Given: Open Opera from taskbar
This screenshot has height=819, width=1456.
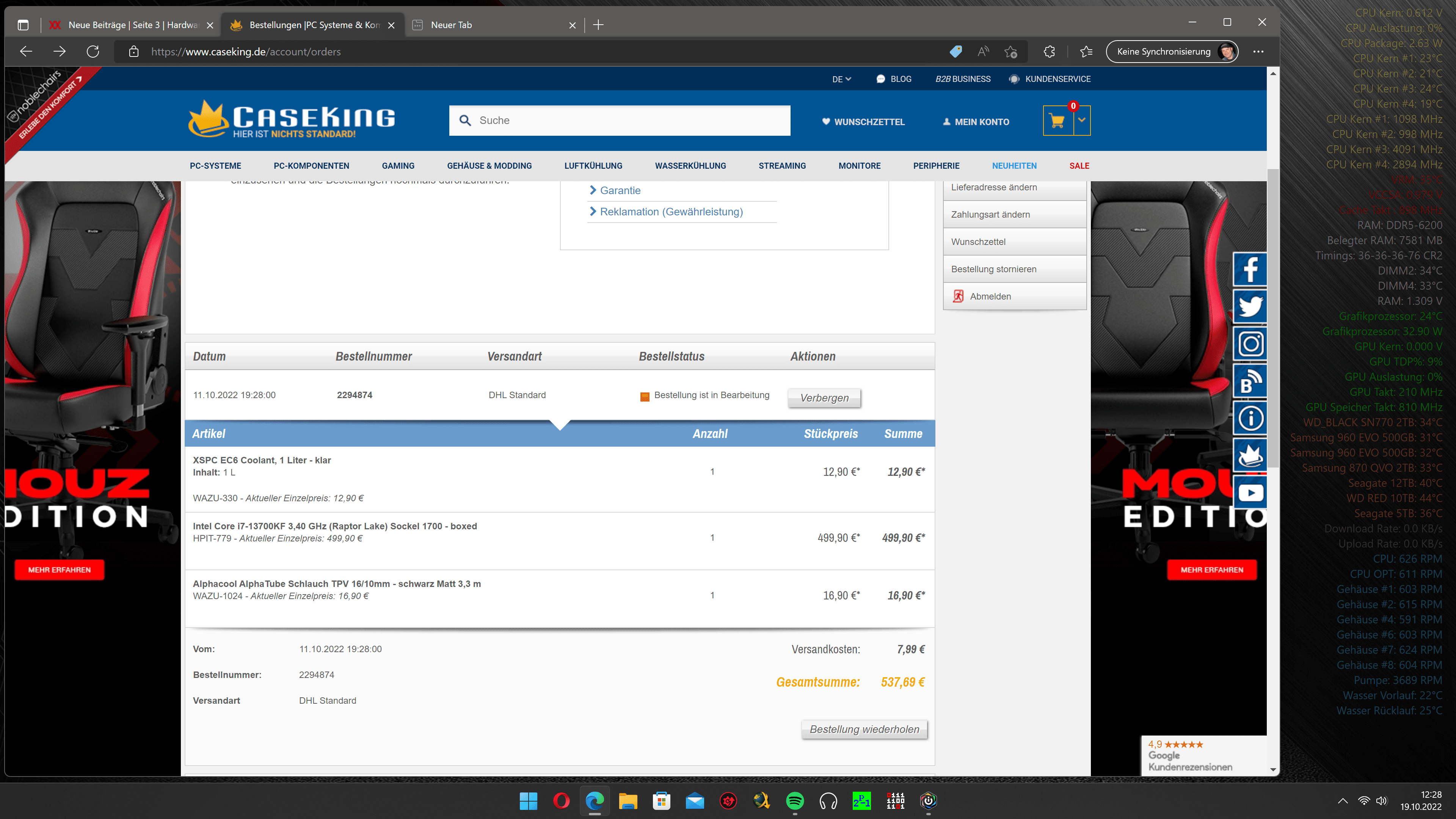Looking at the screenshot, I should coord(561,800).
